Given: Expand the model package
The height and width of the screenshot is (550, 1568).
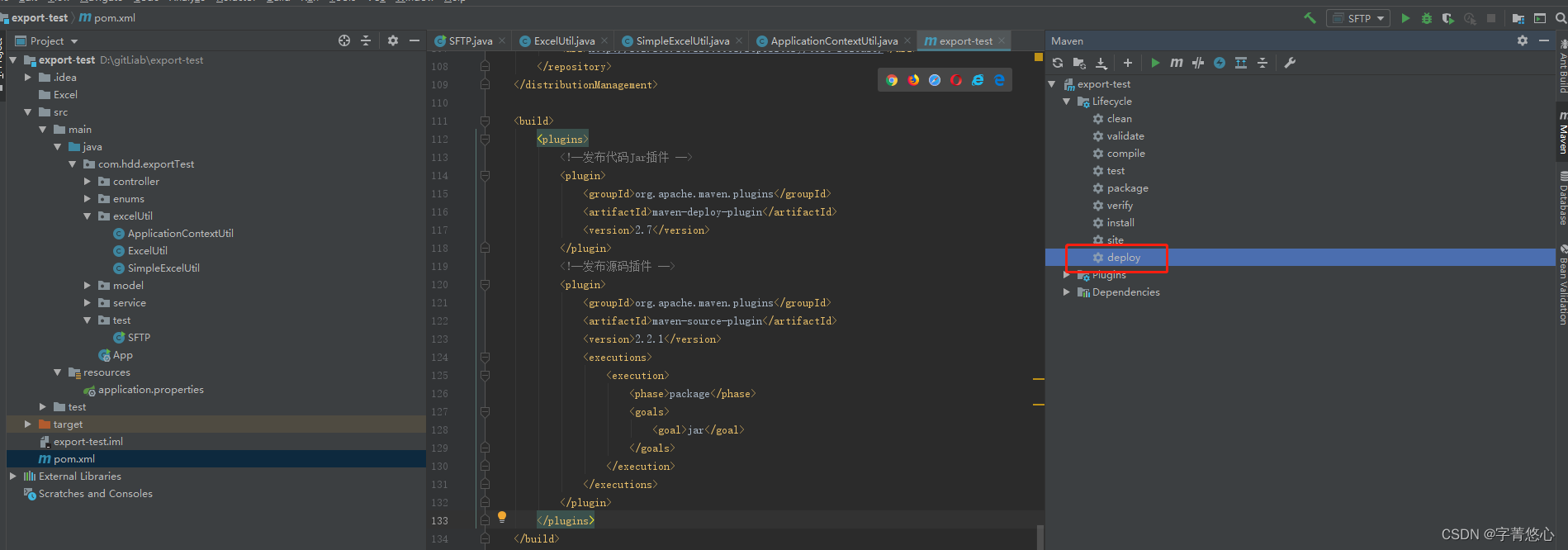Looking at the screenshot, I should (88, 285).
